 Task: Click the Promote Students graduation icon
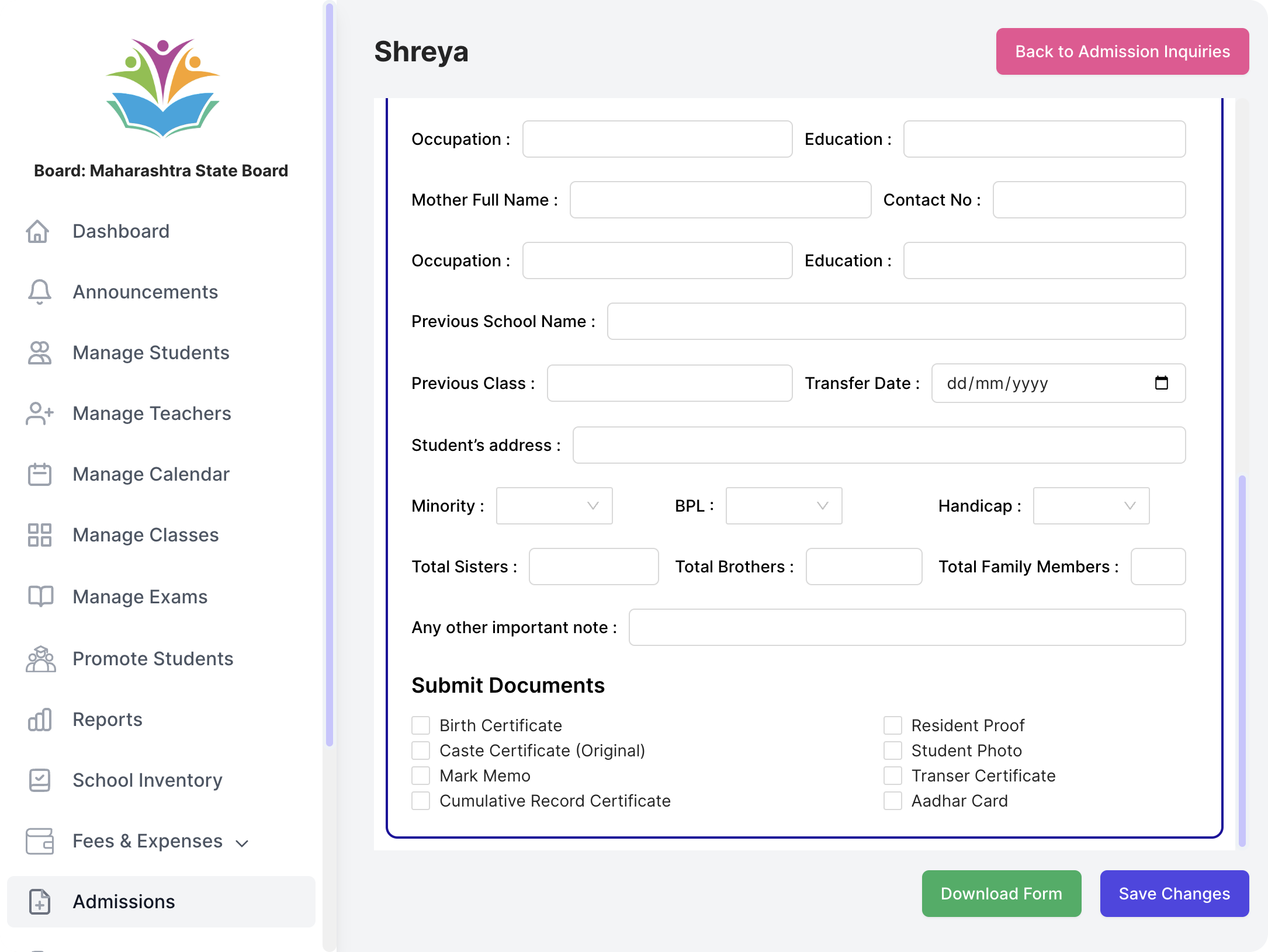(41, 659)
